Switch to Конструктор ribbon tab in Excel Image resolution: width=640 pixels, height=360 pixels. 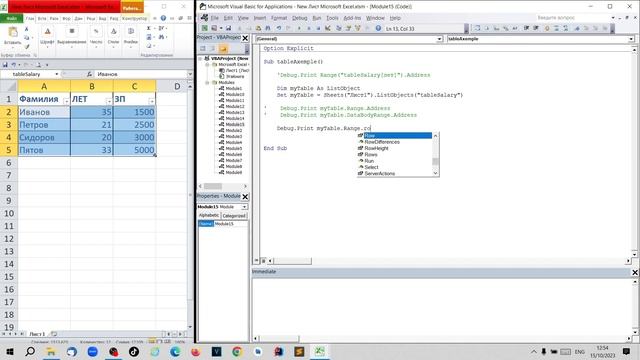pos(134,18)
